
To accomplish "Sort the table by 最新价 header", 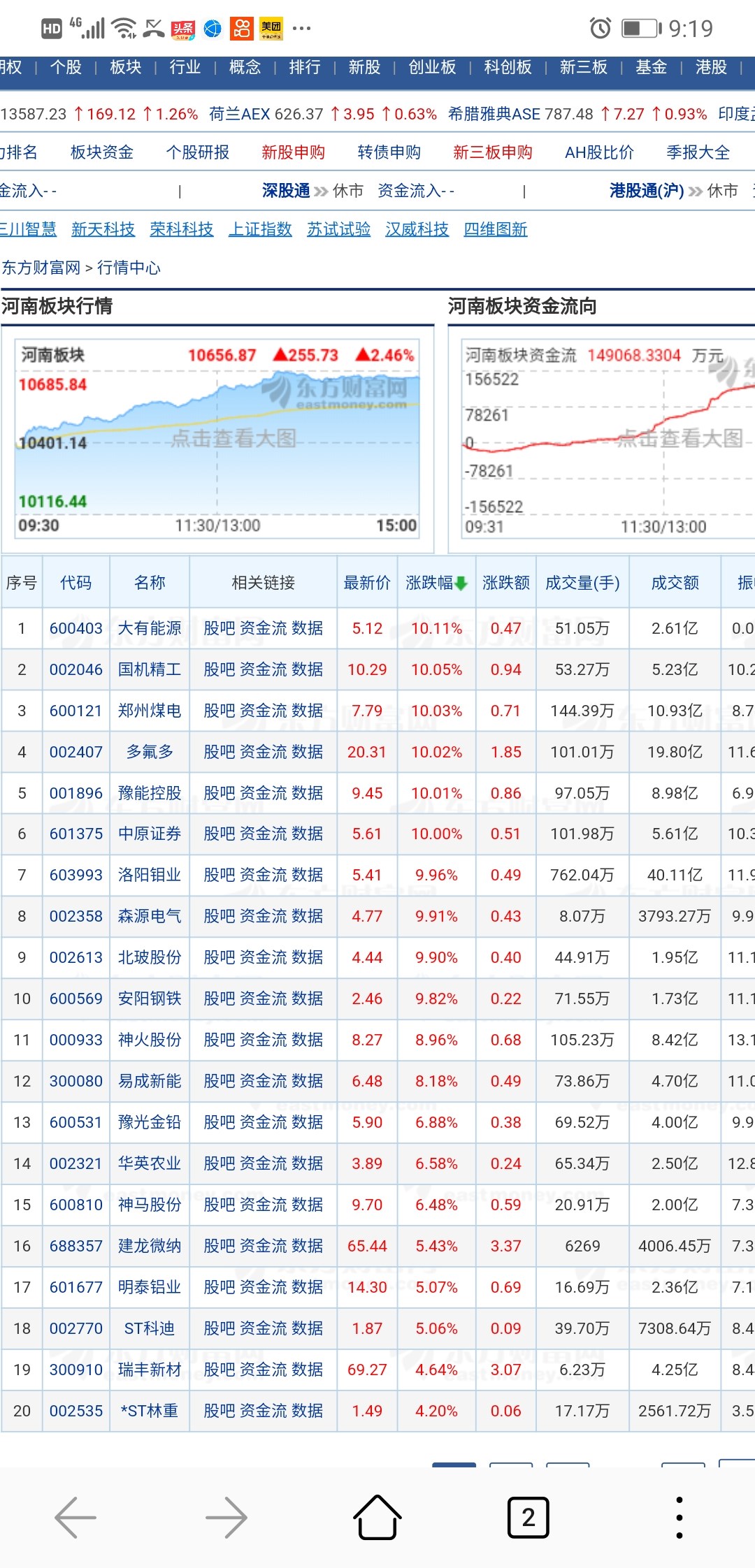I will click(x=367, y=583).
